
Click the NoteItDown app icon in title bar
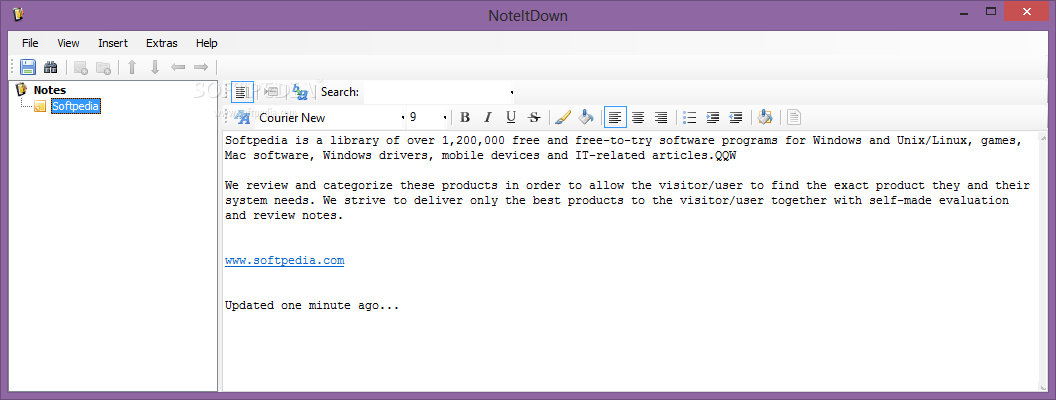tap(18, 13)
